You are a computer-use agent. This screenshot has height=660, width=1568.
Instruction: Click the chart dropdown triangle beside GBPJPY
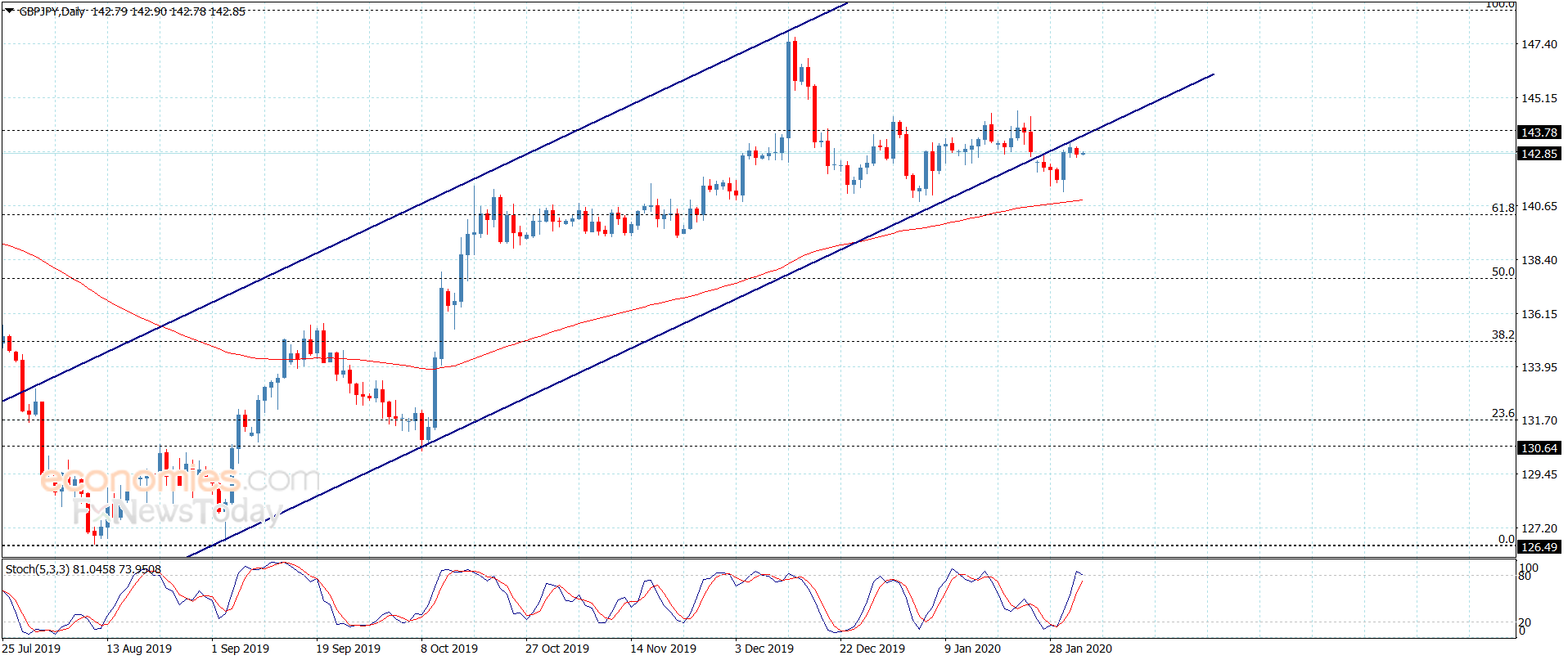click(x=10, y=11)
